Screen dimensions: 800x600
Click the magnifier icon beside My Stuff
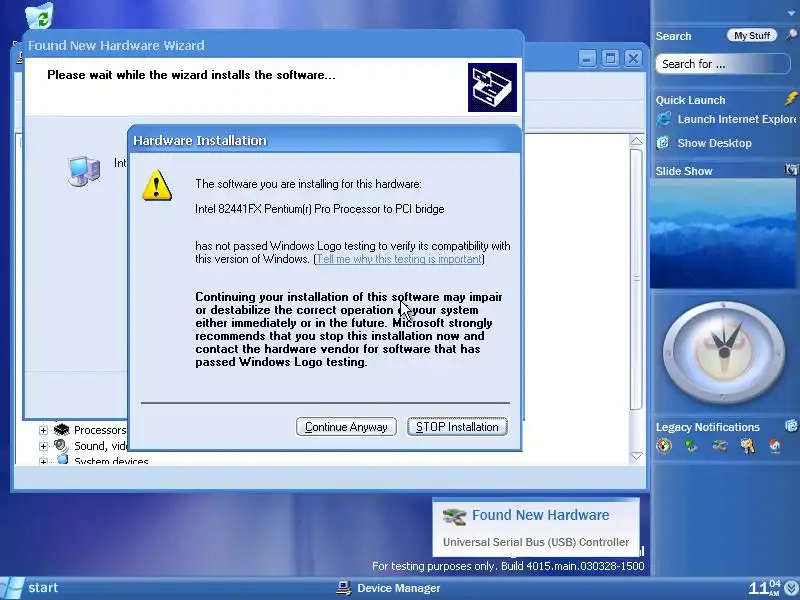791,35
